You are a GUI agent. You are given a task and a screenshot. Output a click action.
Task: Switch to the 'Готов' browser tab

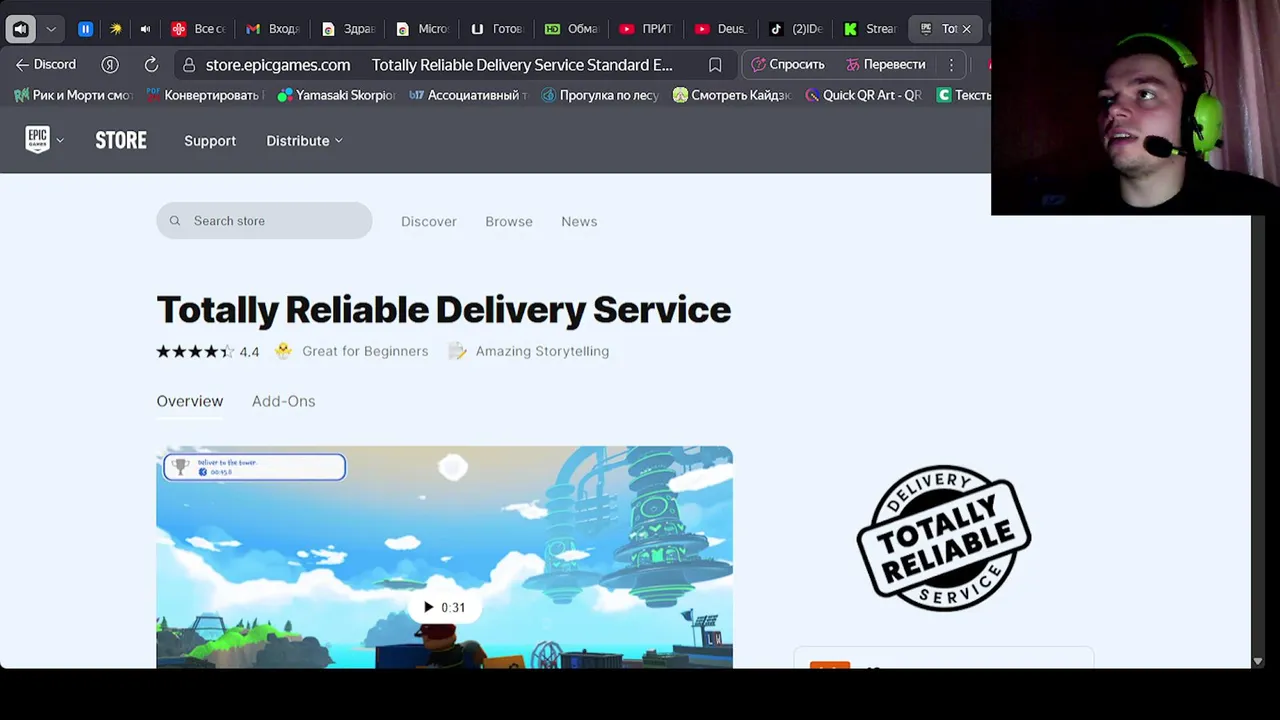coord(497,29)
